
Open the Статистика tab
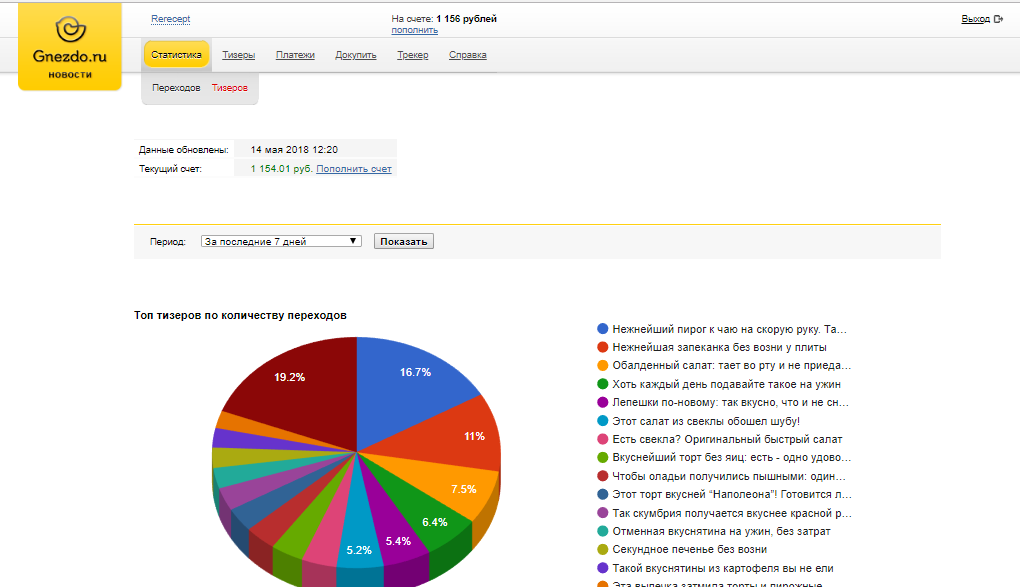coord(176,55)
